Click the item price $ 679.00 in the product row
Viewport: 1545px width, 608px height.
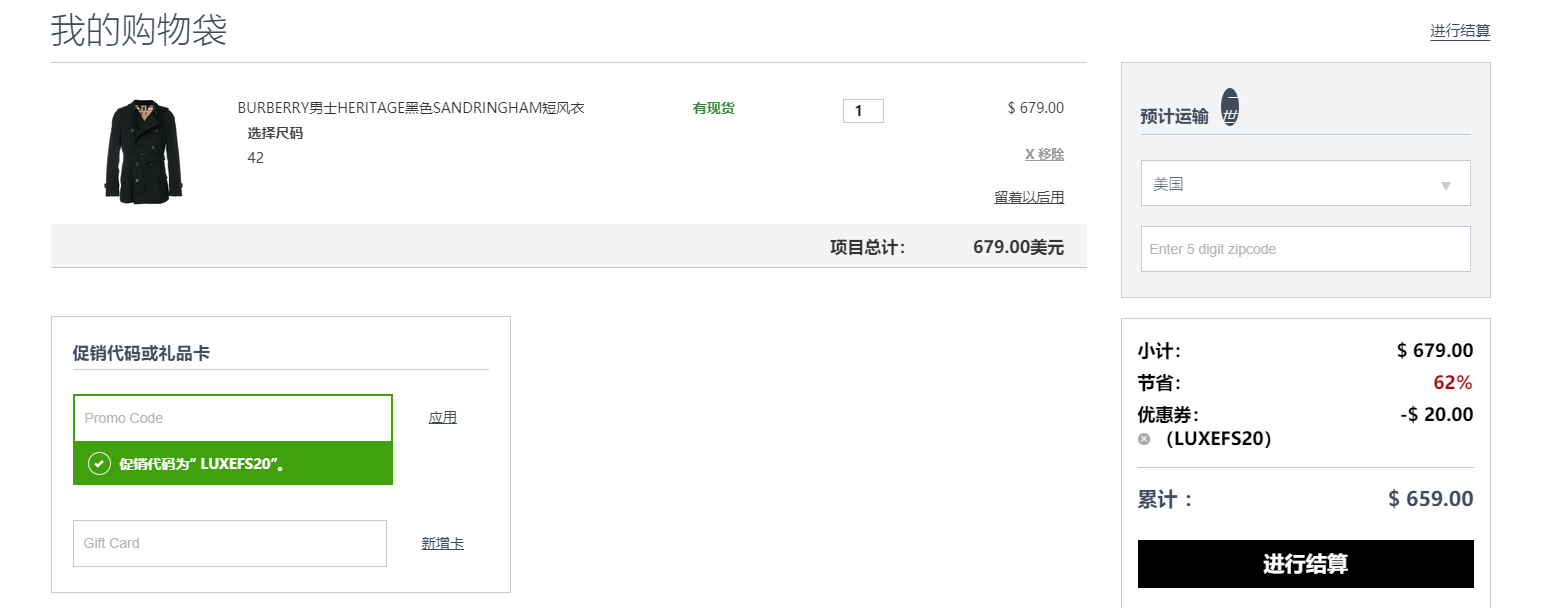tap(1036, 108)
